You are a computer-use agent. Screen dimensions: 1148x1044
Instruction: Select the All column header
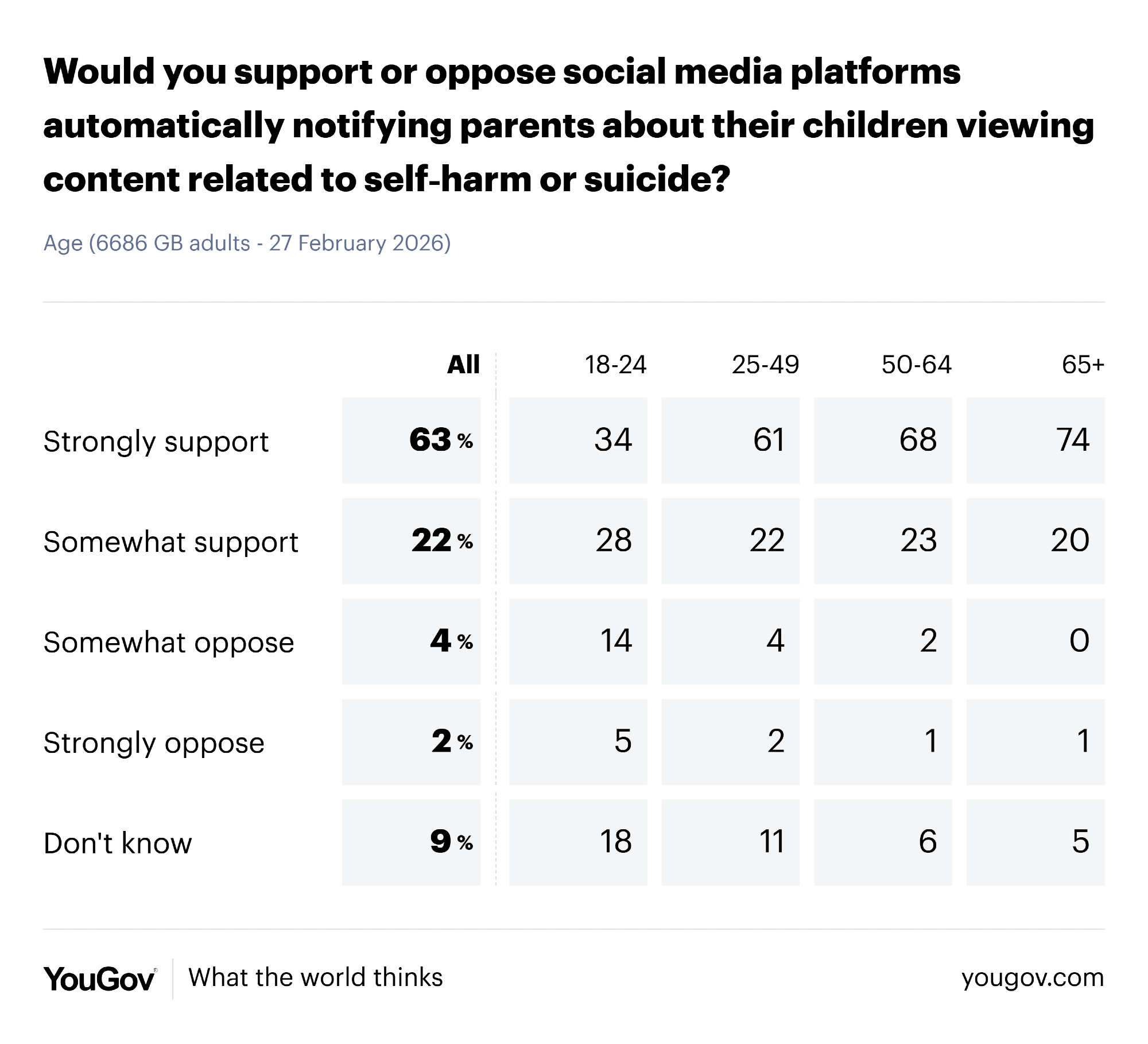463,365
